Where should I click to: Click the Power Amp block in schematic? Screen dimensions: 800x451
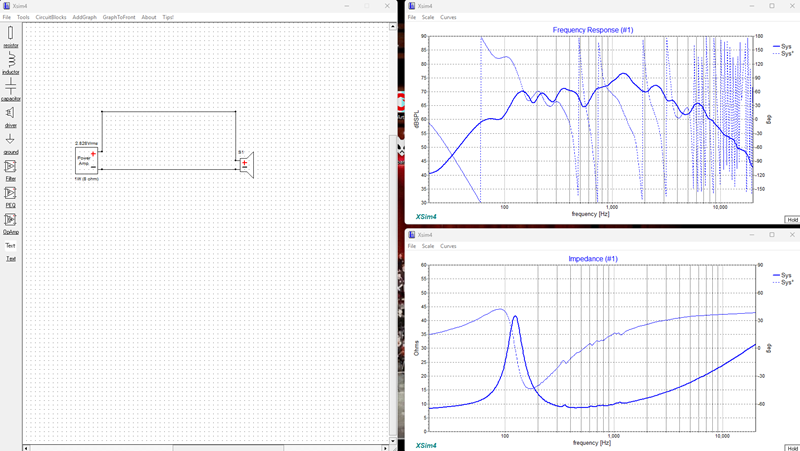point(86,160)
